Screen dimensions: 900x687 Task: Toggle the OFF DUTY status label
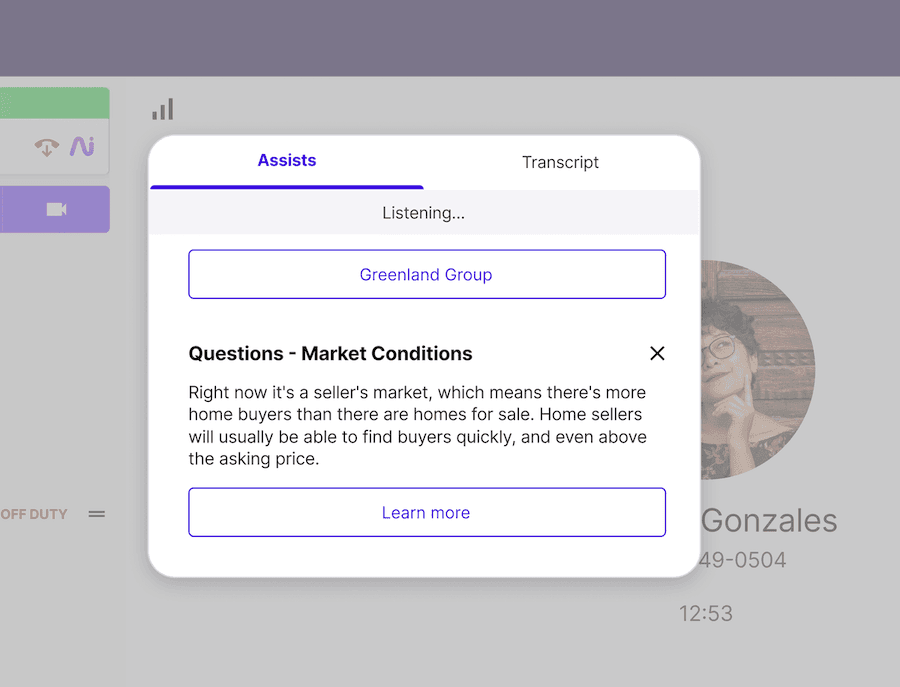click(x=34, y=514)
